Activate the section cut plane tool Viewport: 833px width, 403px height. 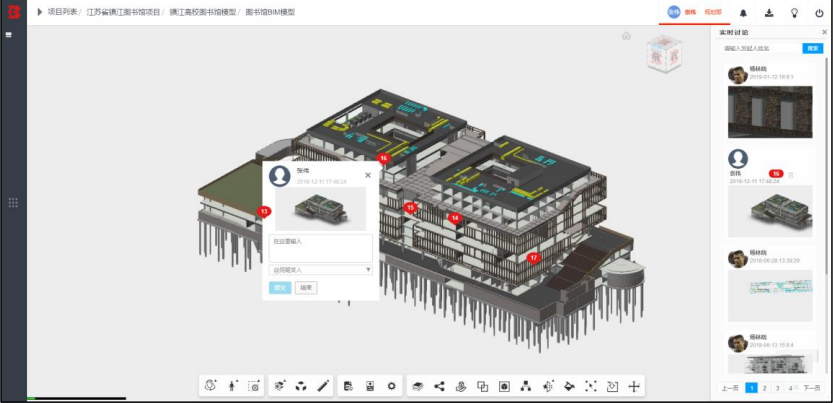pos(548,386)
